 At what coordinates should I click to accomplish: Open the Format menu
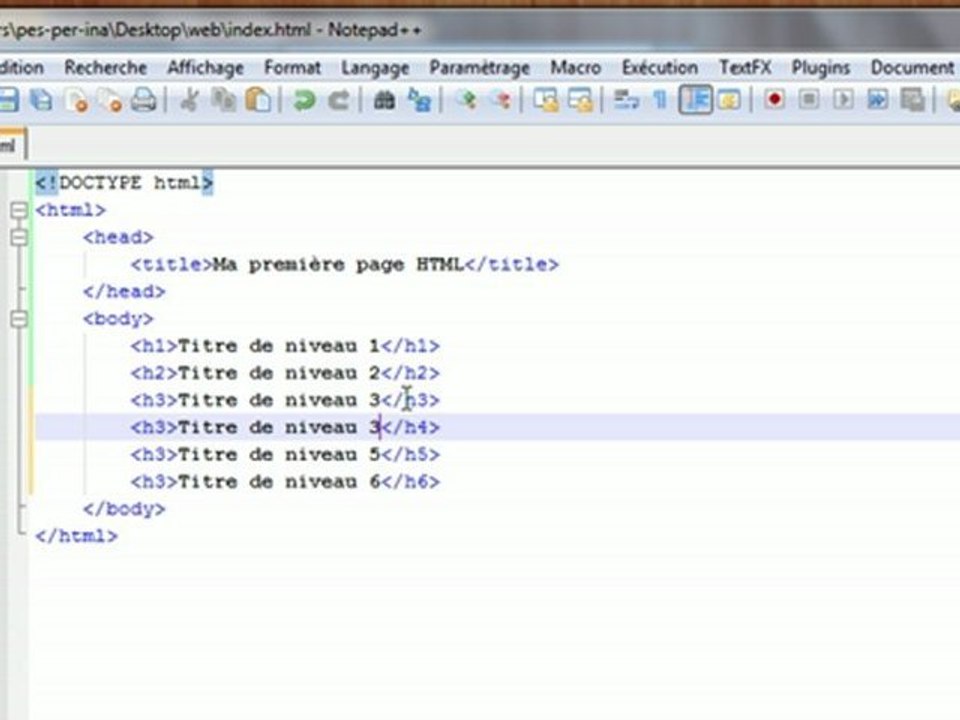coord(292,67)
